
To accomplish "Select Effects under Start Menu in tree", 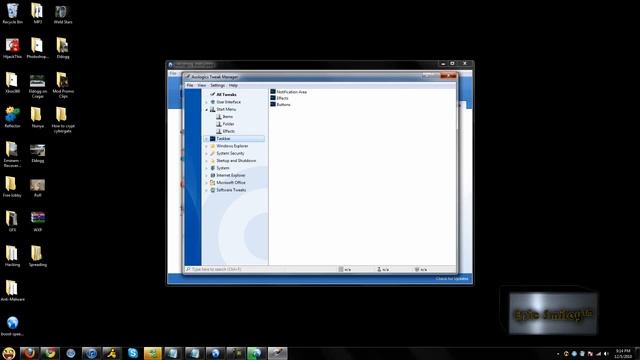I will [x=225, y=131].
